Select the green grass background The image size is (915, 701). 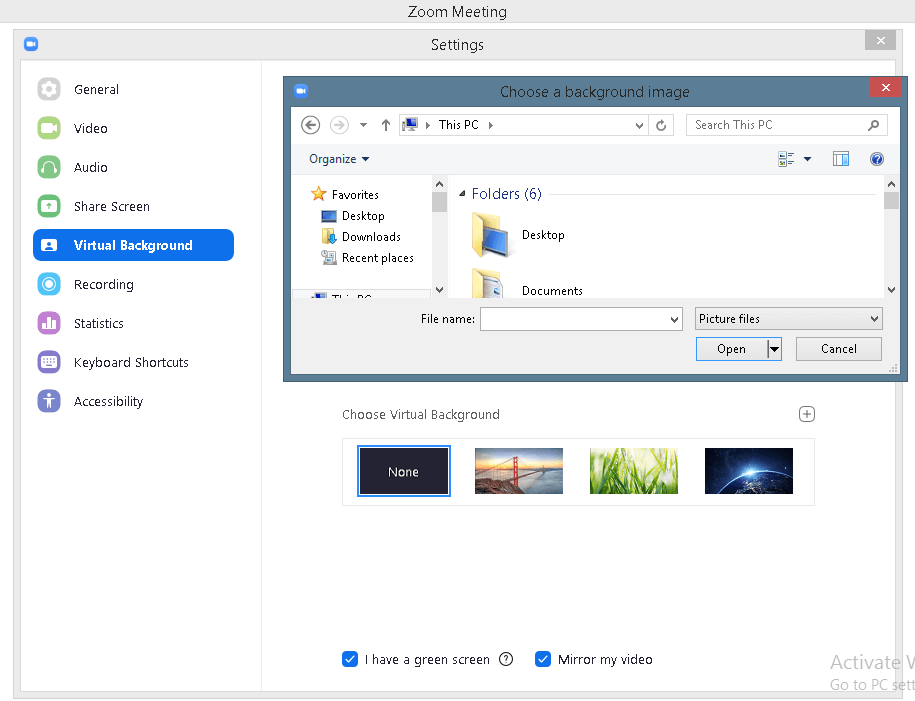(x=634, y=471)
